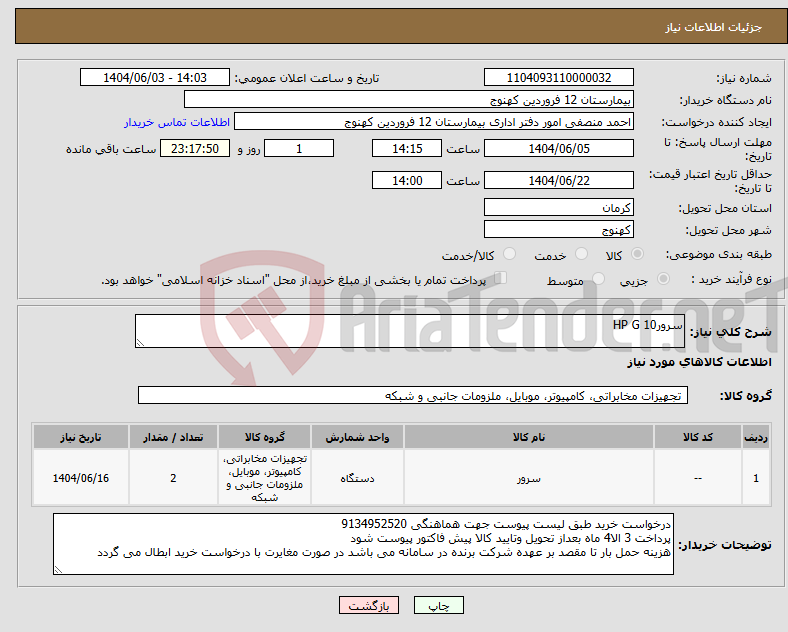Click the need date cell 1404/06/16
This screenshot has height=632, width=788.
tap(81, 478)
